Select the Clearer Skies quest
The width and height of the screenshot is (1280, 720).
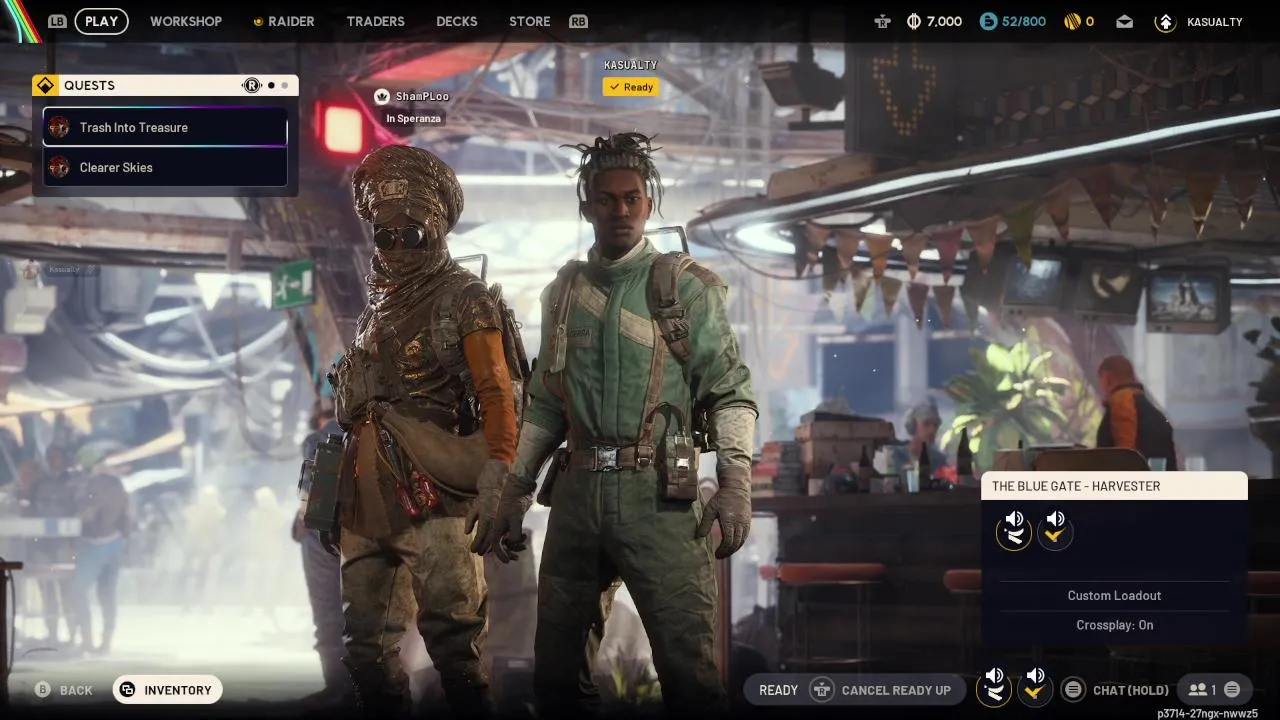pos(165,167)
